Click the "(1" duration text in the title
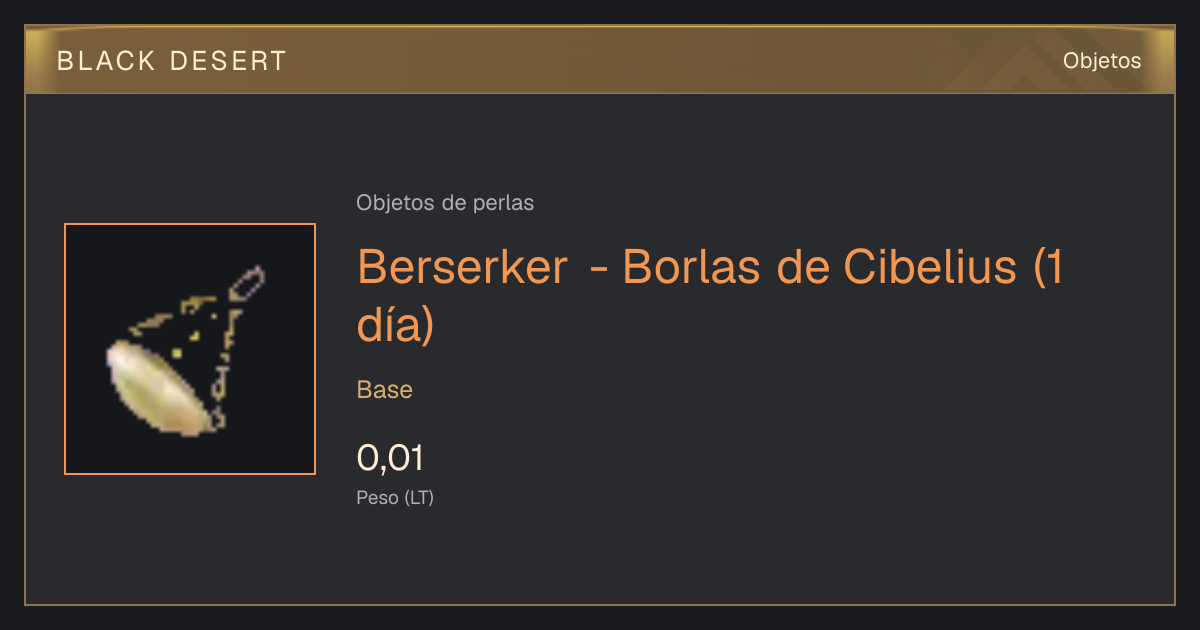The width and height of the screenshot is (1200, 630). pyautogui.click(x=1046, y=268)
